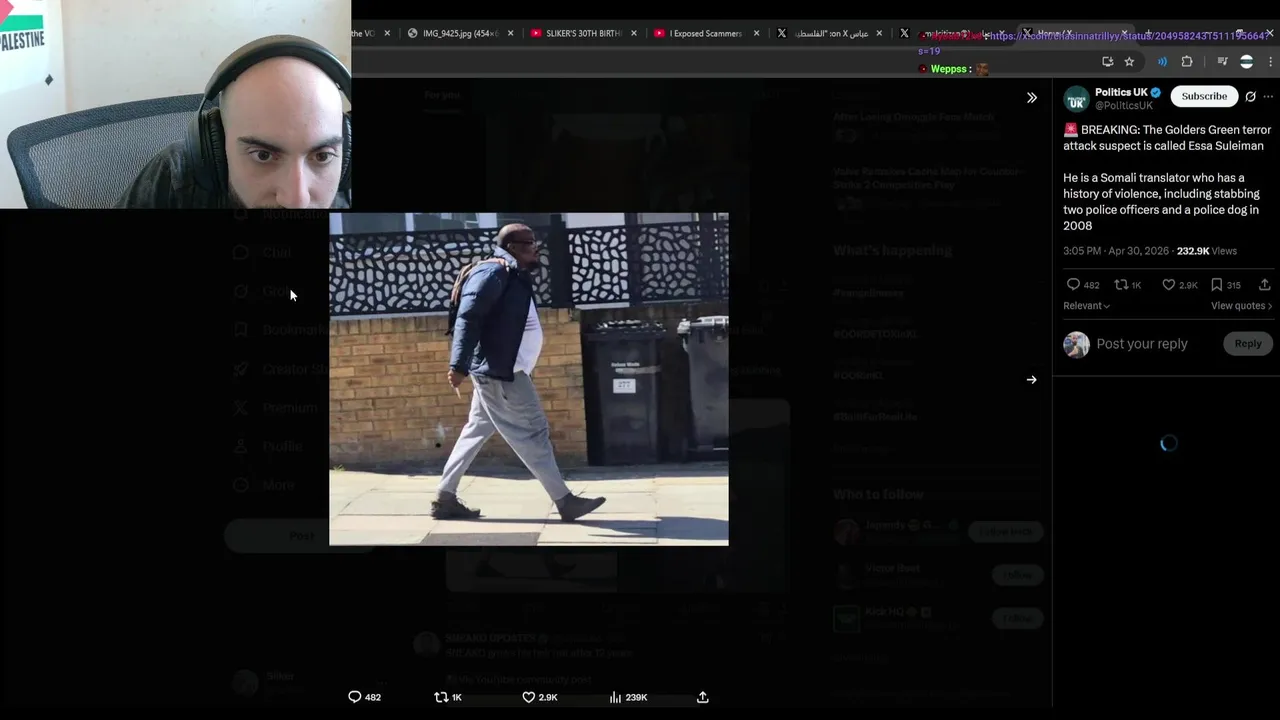Bookmark this page with the star icon in the address bar
Viewport: 1280px width, 720px height.
tap(1129, 62)
